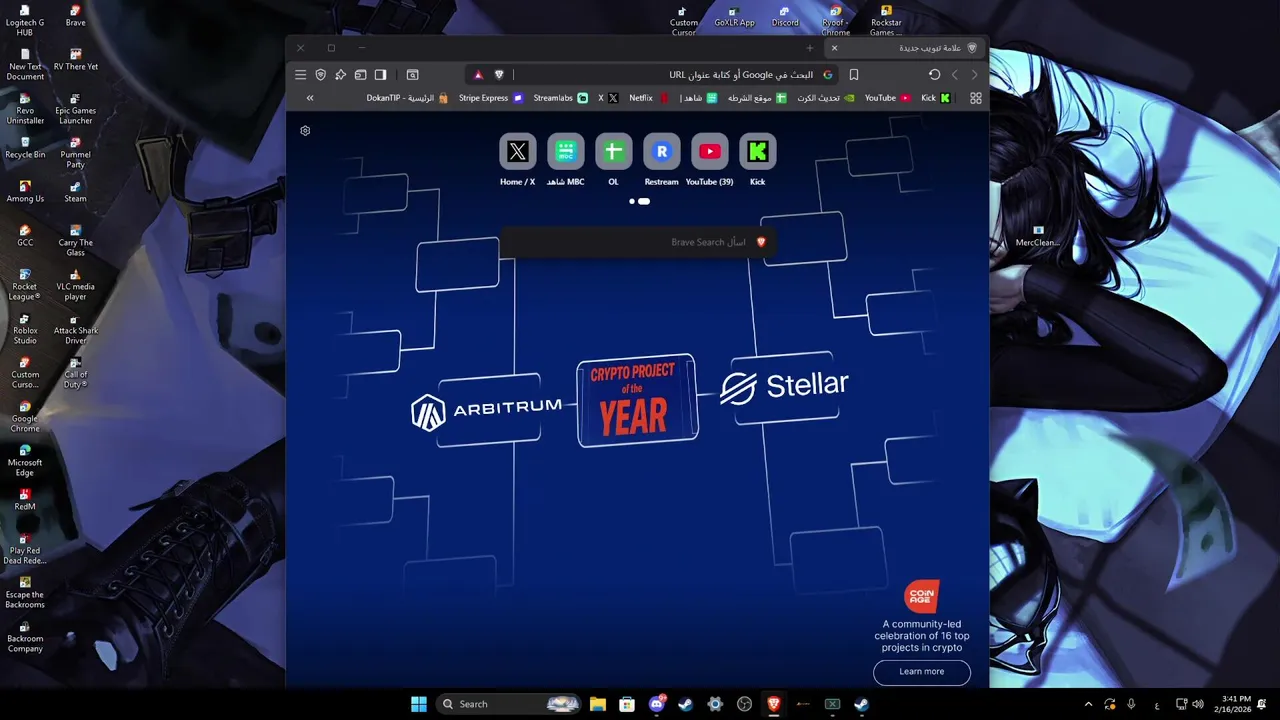Screen dimensions: 1280x720
Task: Open the Brave main hamburger menu
Action: 300,75
